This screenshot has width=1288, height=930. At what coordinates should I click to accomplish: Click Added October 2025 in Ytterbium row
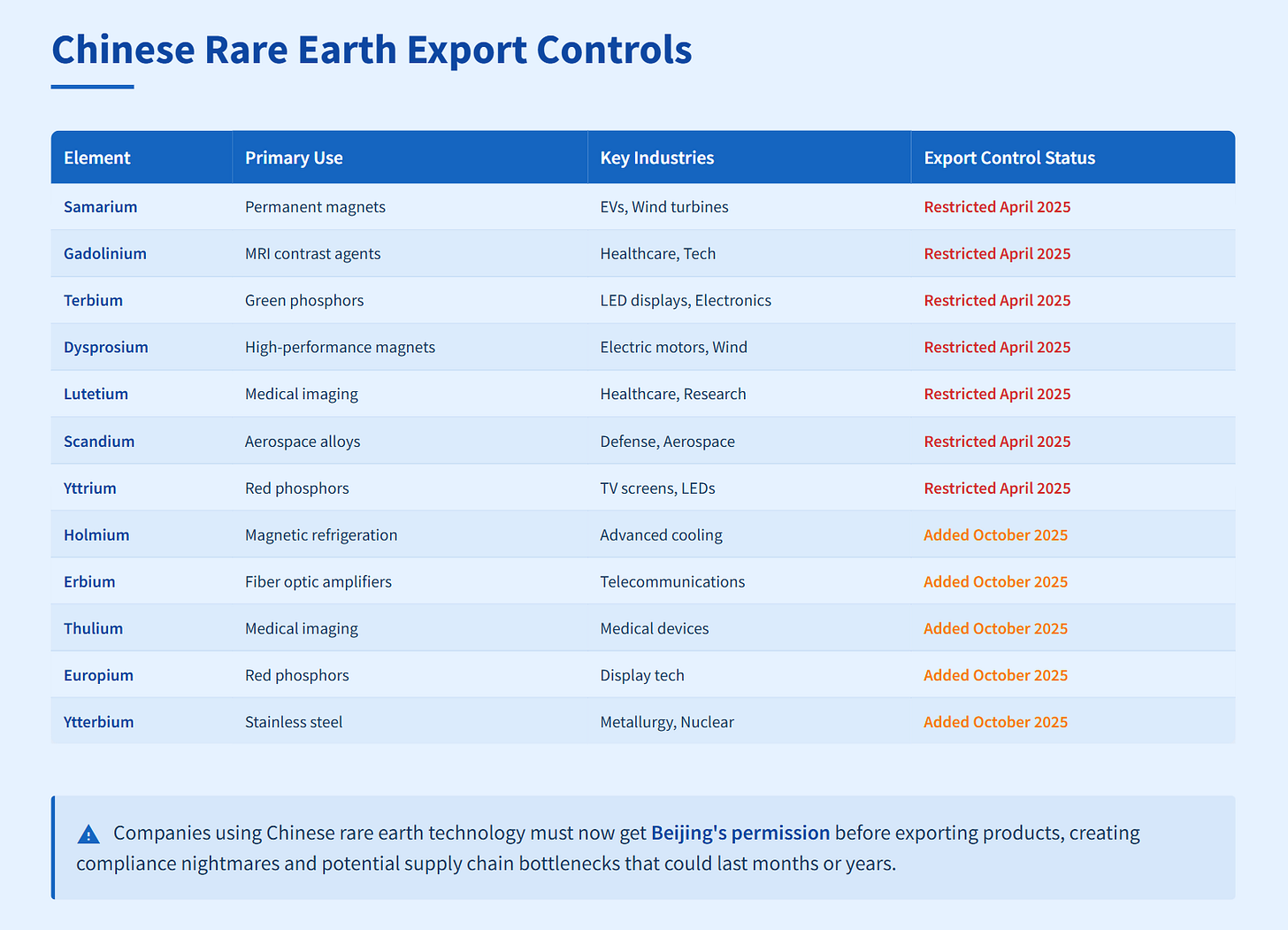[x=996, y=722]
